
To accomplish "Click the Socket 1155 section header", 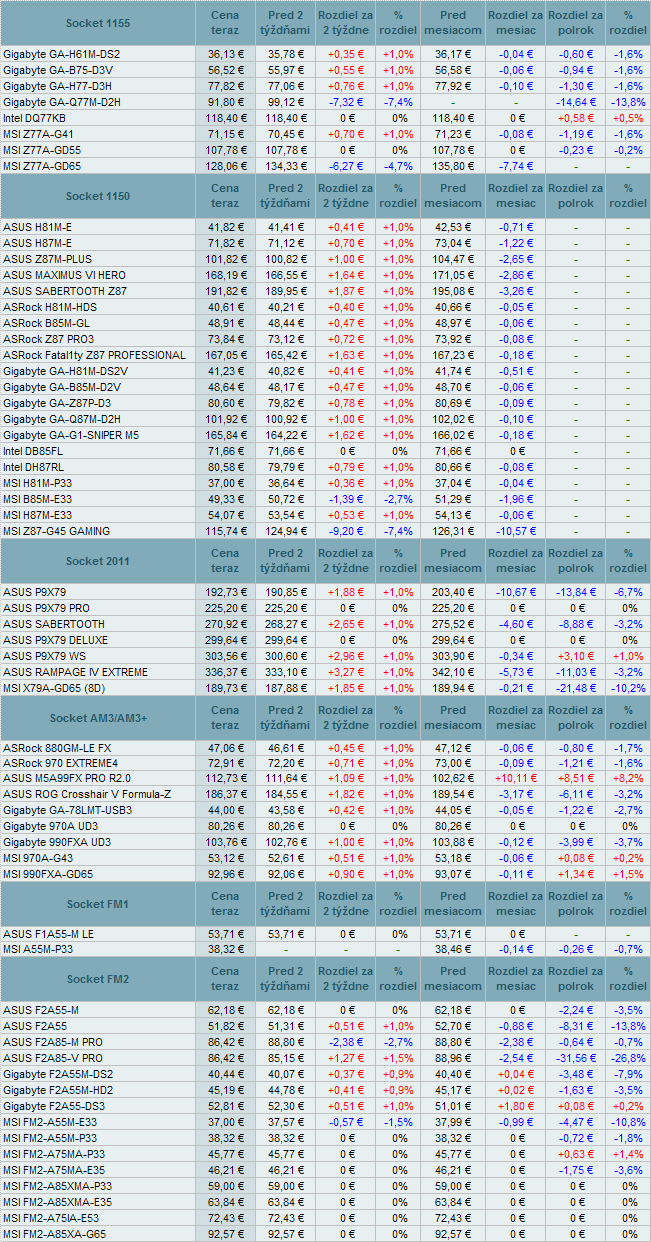I will click(97, 22).
